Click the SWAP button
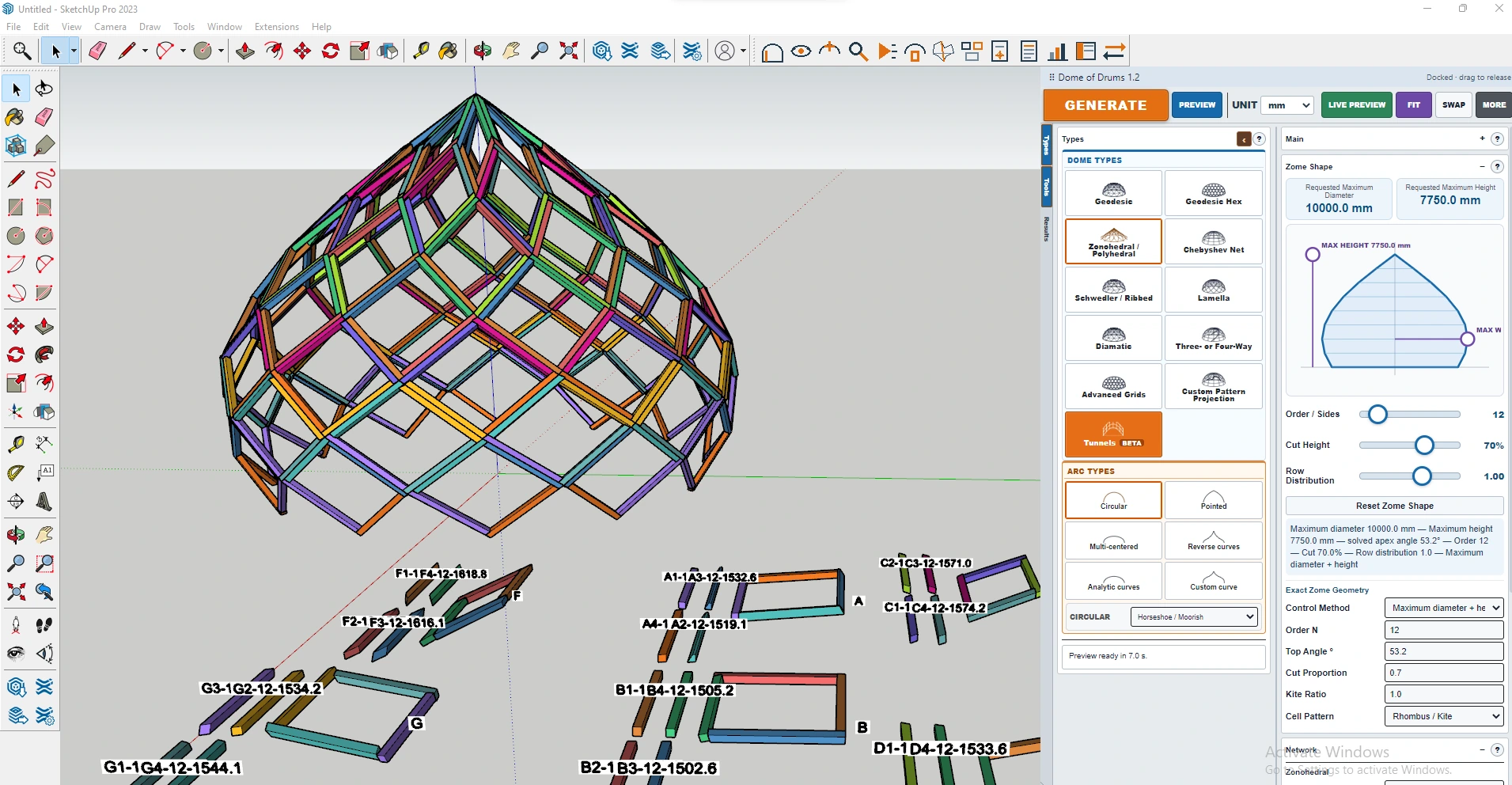 1453,104
